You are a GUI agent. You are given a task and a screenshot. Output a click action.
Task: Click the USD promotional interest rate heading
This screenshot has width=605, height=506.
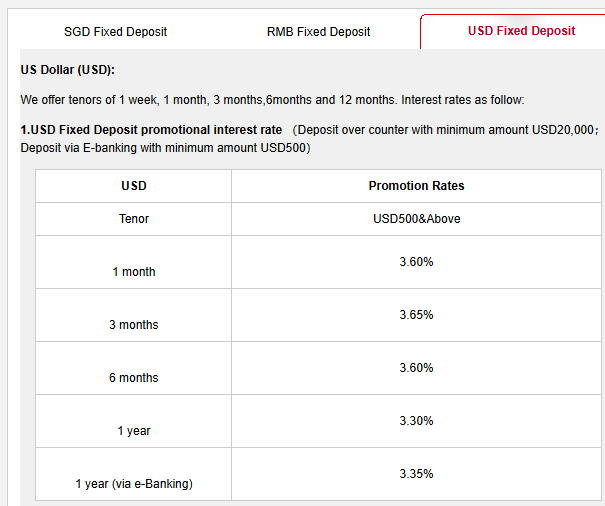(x=152, y=130)
